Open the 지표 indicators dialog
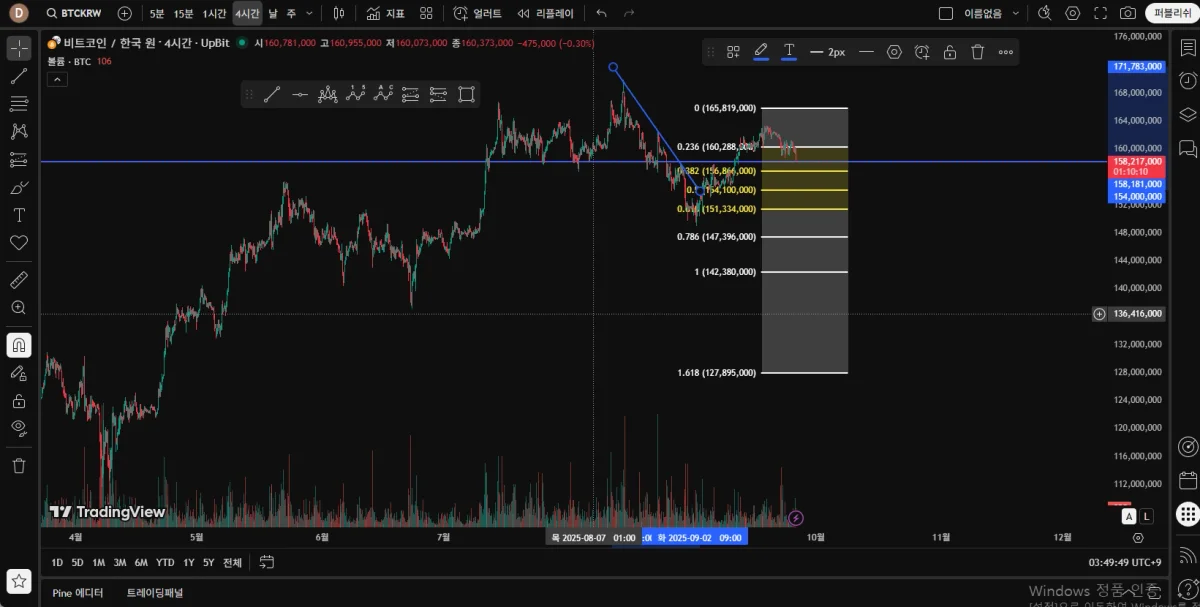Viewport: 1200px width, 607px height. tap(386, 13)
